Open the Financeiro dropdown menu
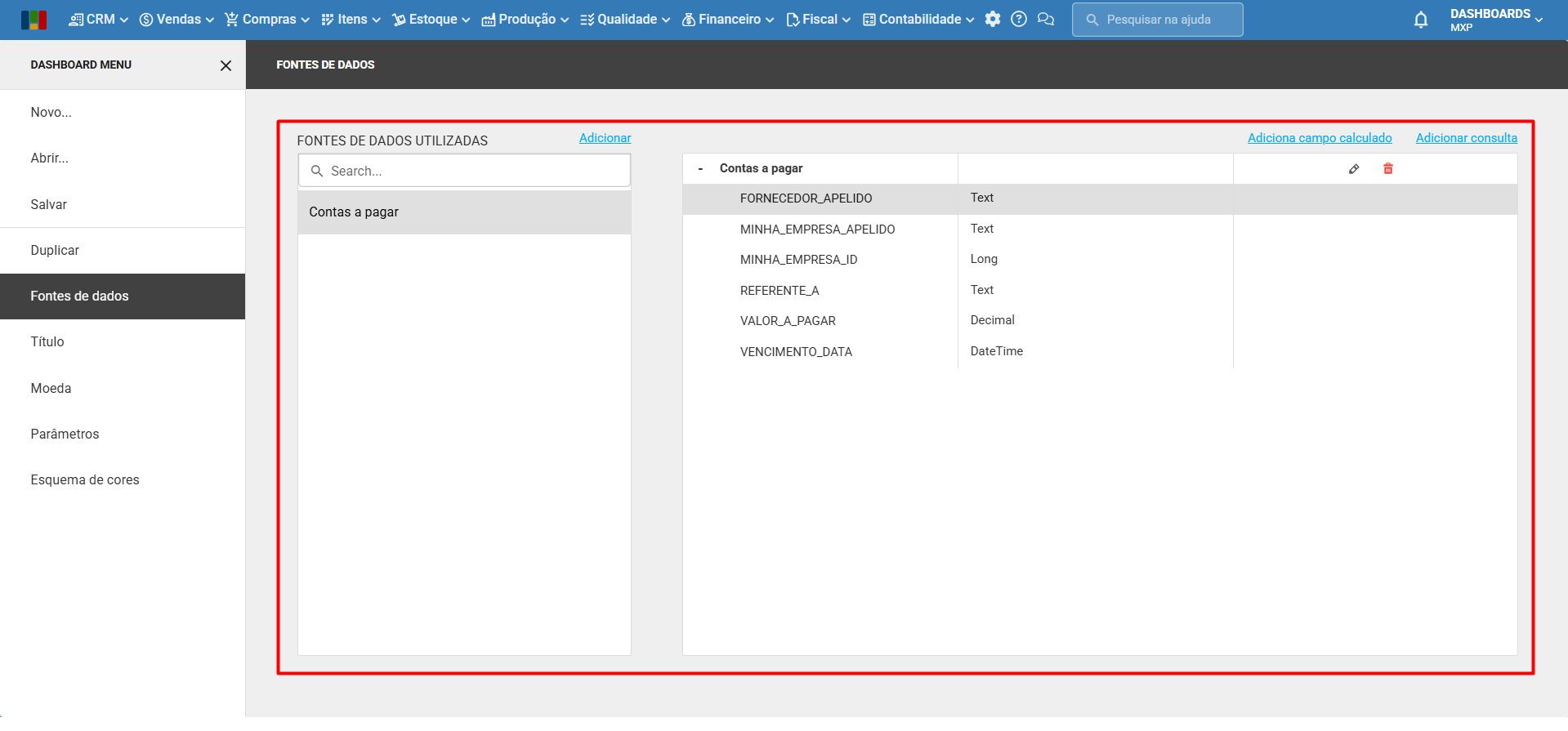1568x731 pixels. click(x=728, y=20)
